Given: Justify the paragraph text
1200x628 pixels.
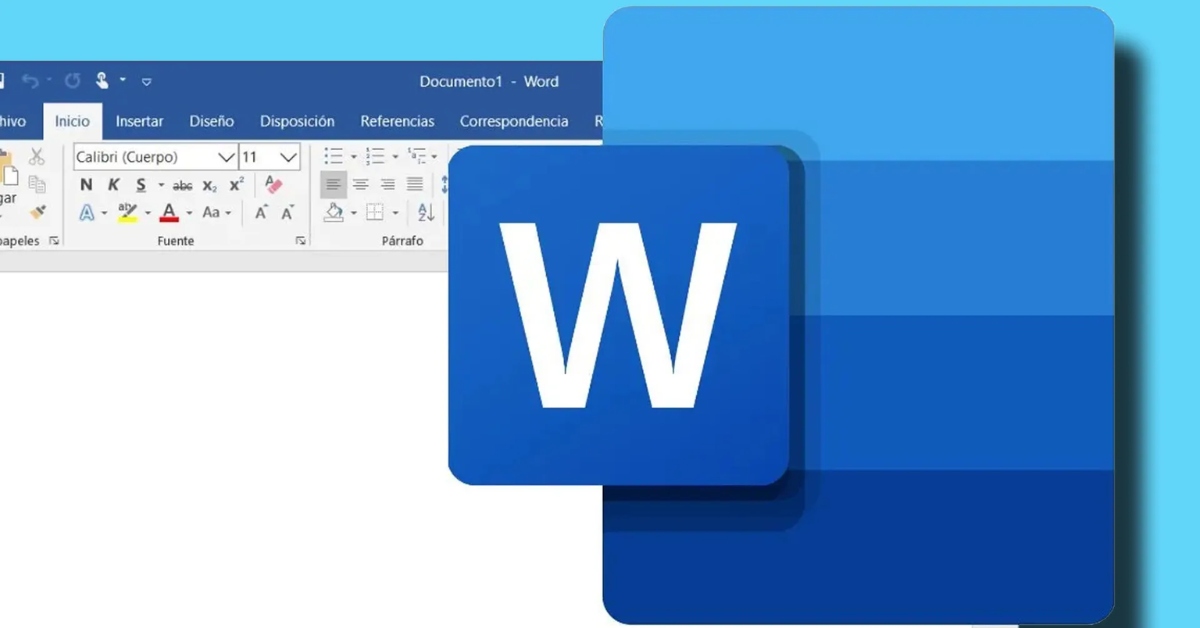Looking at the screenshot, I should click(414, 185).
